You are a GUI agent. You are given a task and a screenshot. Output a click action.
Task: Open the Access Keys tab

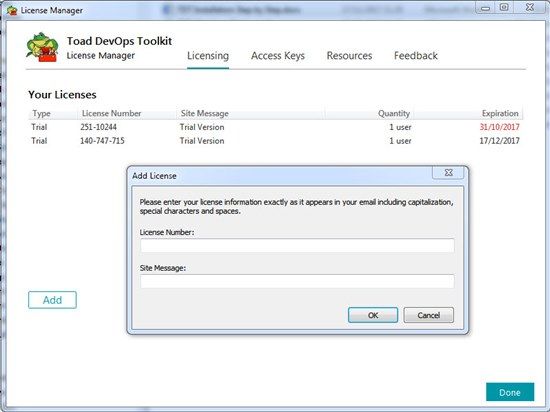point(278,56)
